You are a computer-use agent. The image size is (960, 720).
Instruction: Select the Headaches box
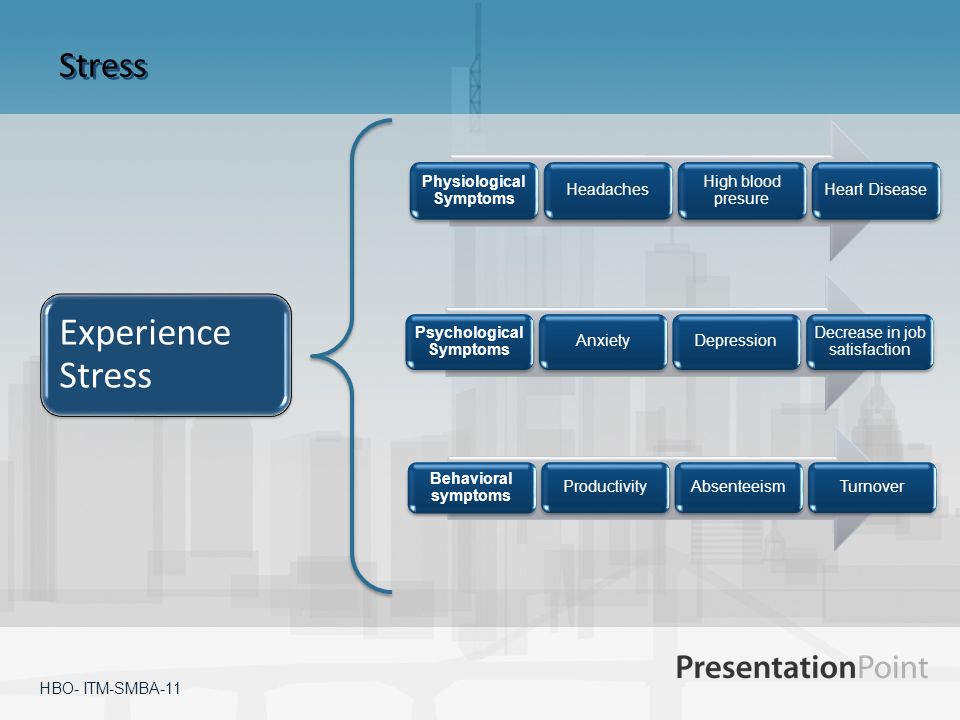pyautogui.click(x=608, y=190)
